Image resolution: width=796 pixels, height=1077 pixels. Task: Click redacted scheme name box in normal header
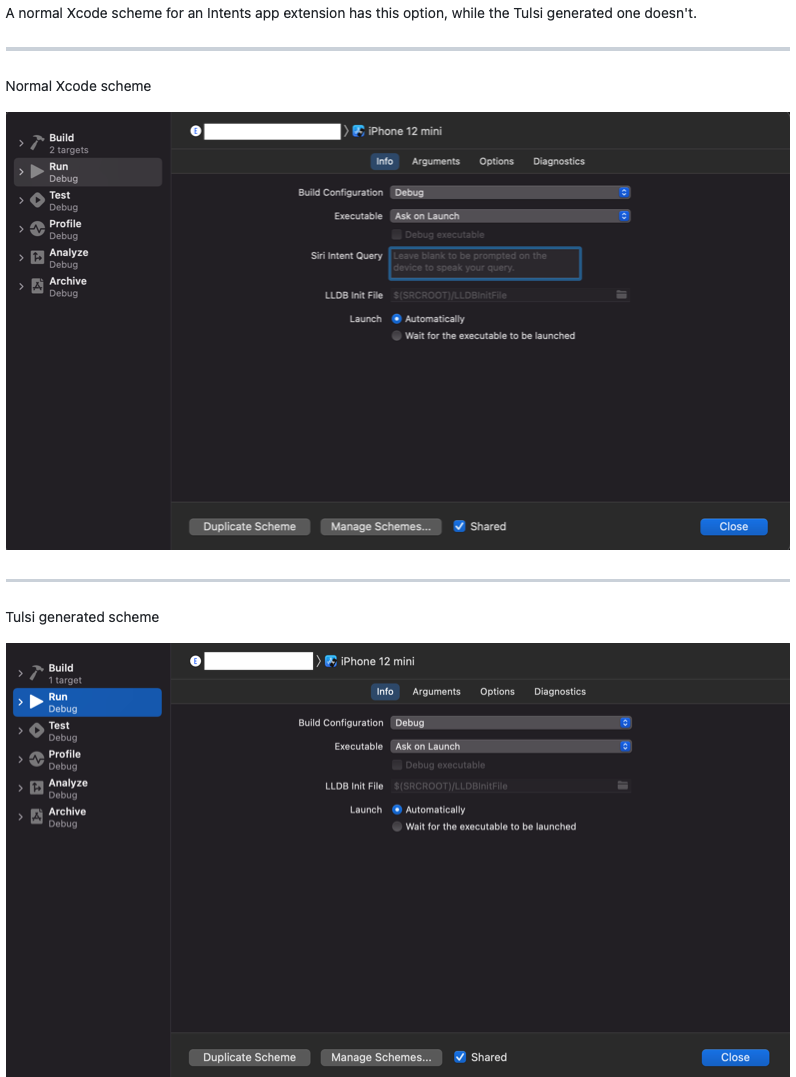272,131
